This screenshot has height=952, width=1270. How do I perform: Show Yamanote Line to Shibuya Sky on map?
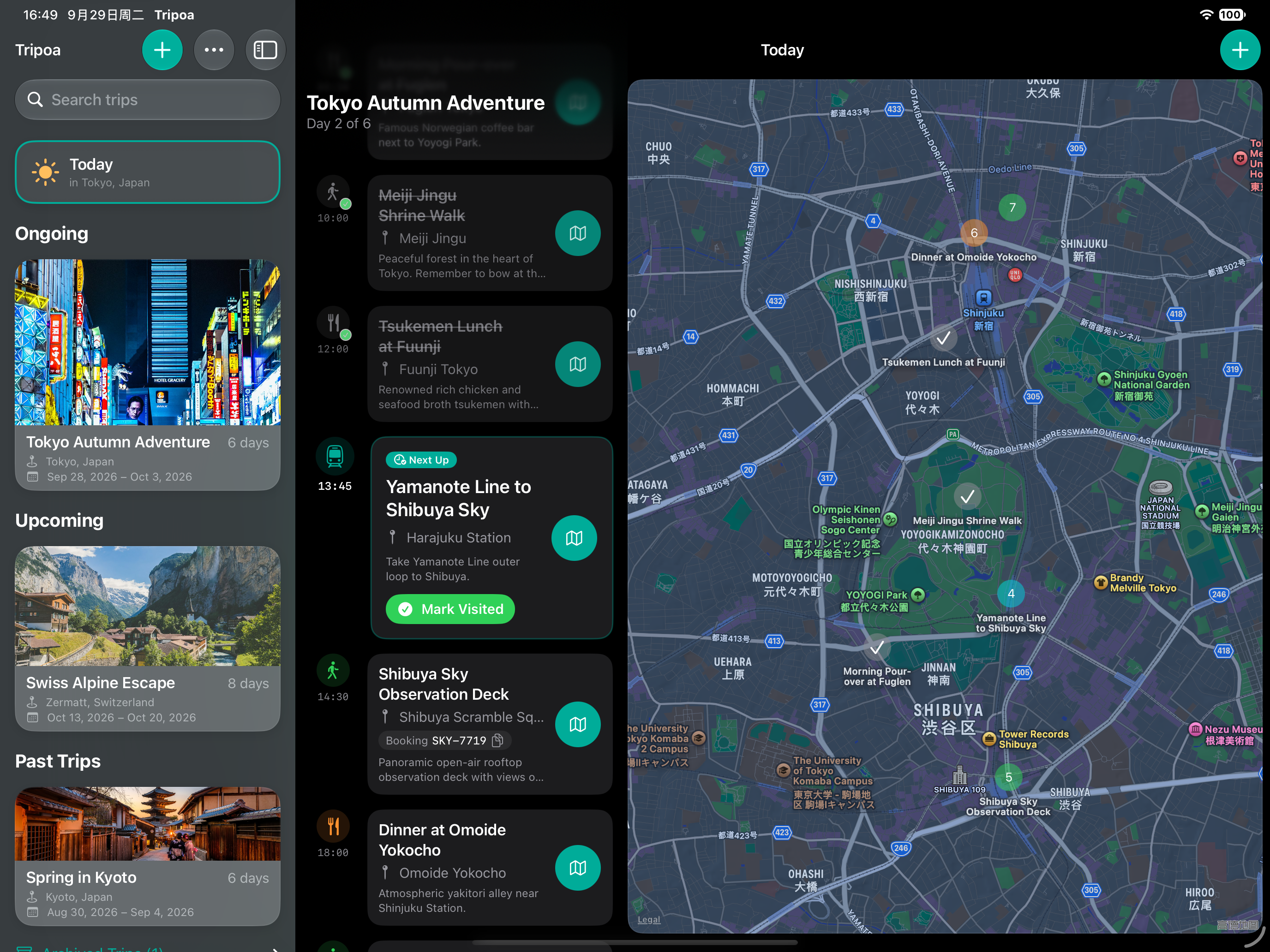[574, 538]
